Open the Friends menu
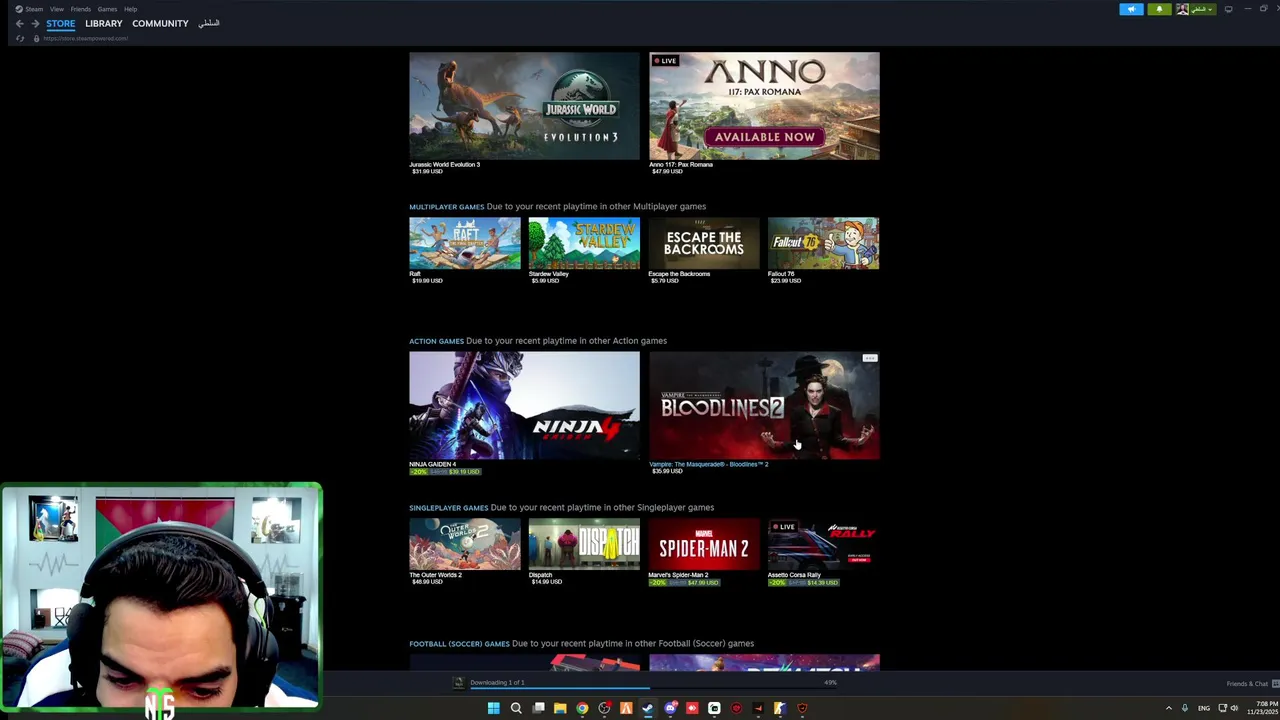 point(81,9)
